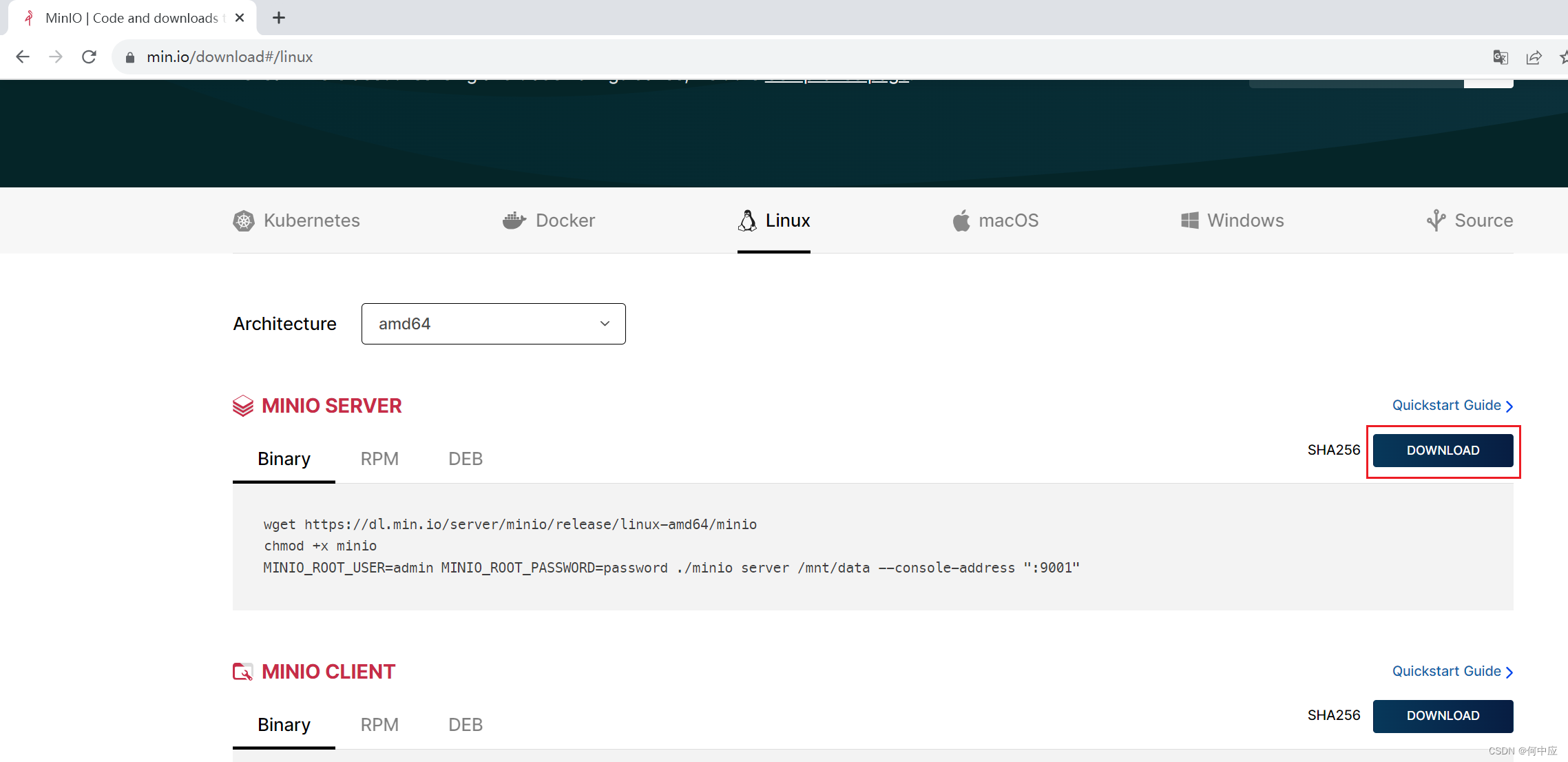
Task: Open SHA256 link for MinIO Client
Action: tap(1334, 715)
